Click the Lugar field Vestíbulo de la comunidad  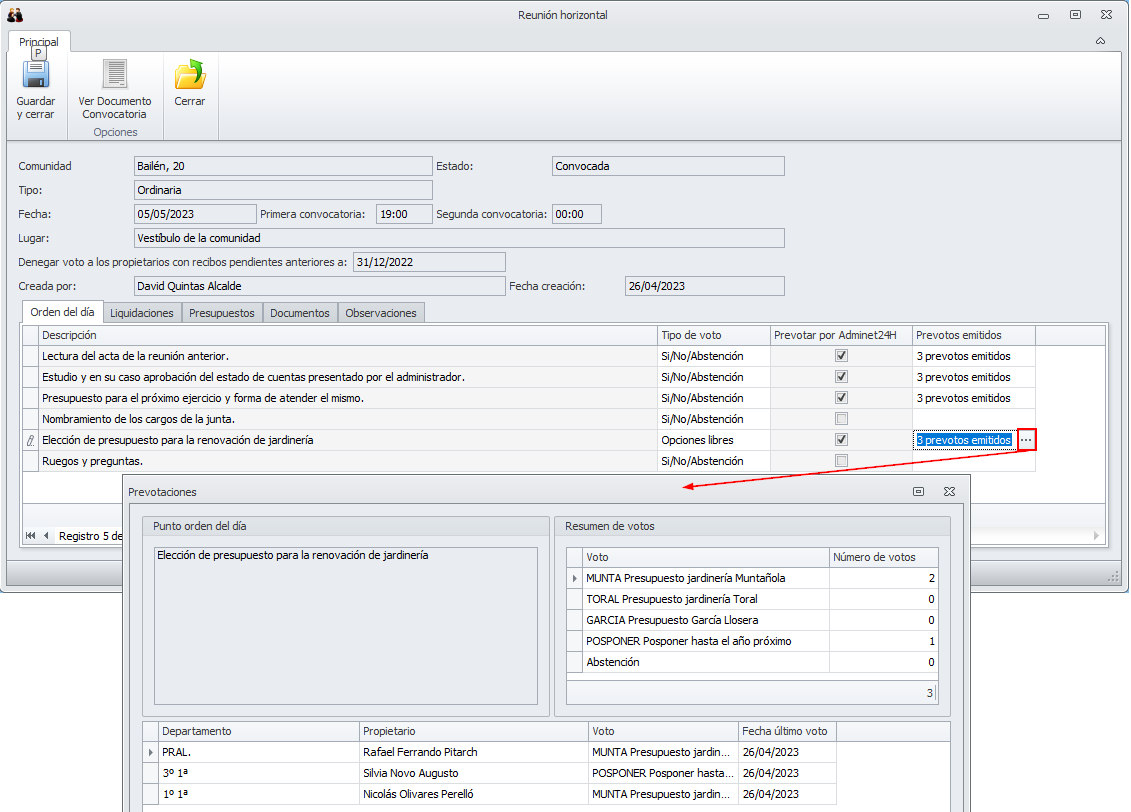coord(458,238)
